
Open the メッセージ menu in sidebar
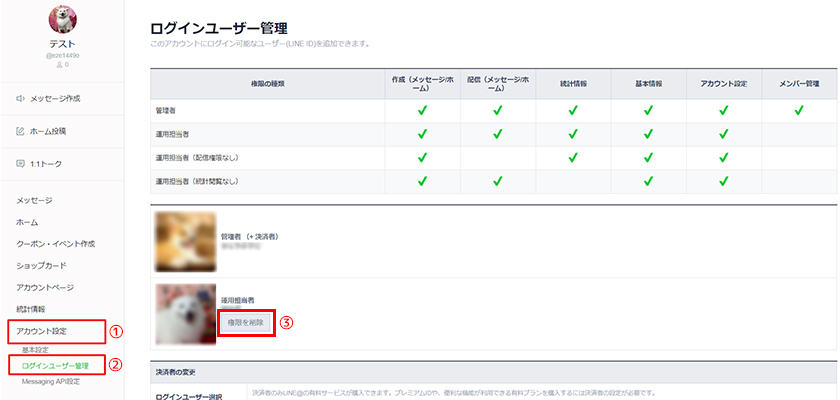pos(35,201)
